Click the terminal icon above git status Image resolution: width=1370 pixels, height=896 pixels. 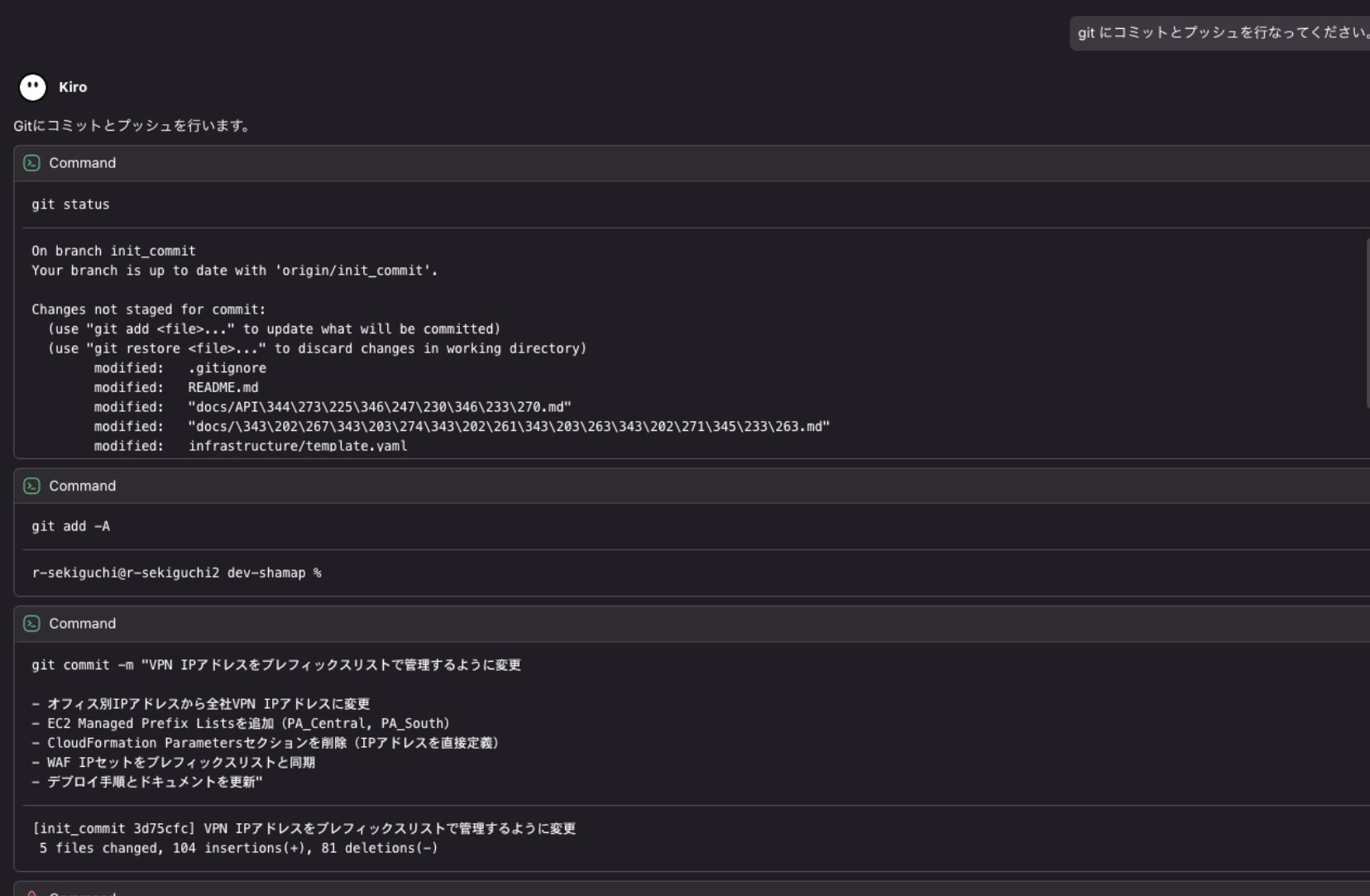pyautogui.click(x=31, y=163)
